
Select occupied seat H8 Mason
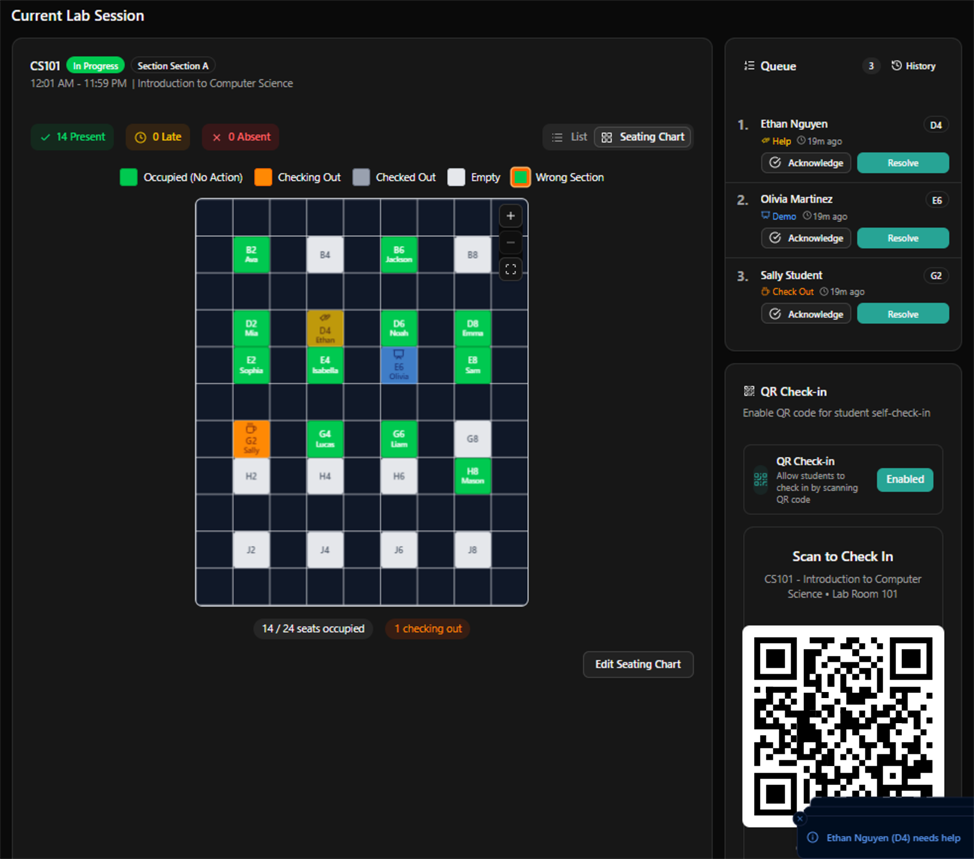point(473,476)
